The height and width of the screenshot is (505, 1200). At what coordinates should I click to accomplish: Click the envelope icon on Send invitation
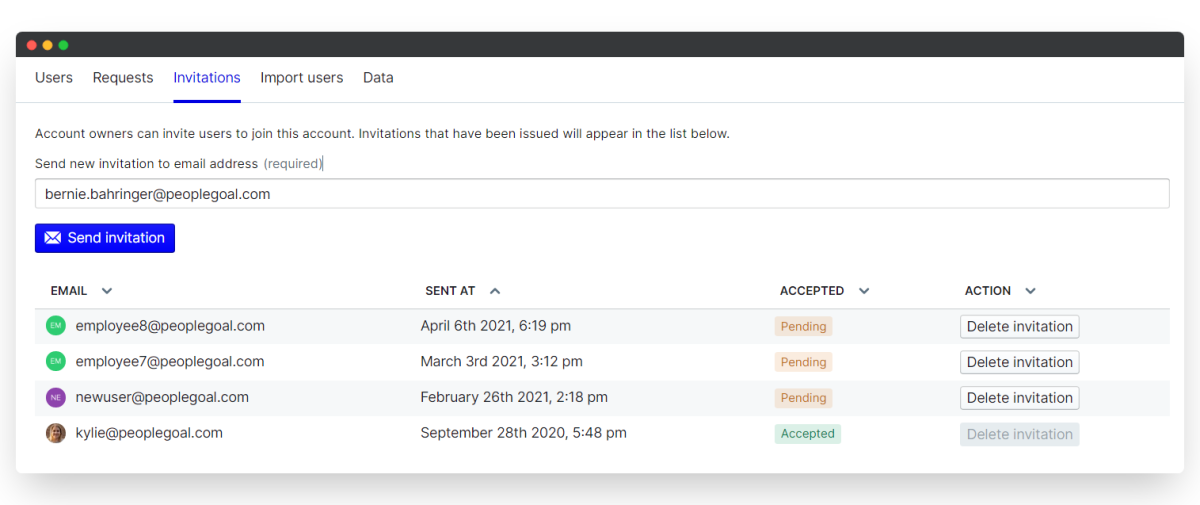point(53,238)
